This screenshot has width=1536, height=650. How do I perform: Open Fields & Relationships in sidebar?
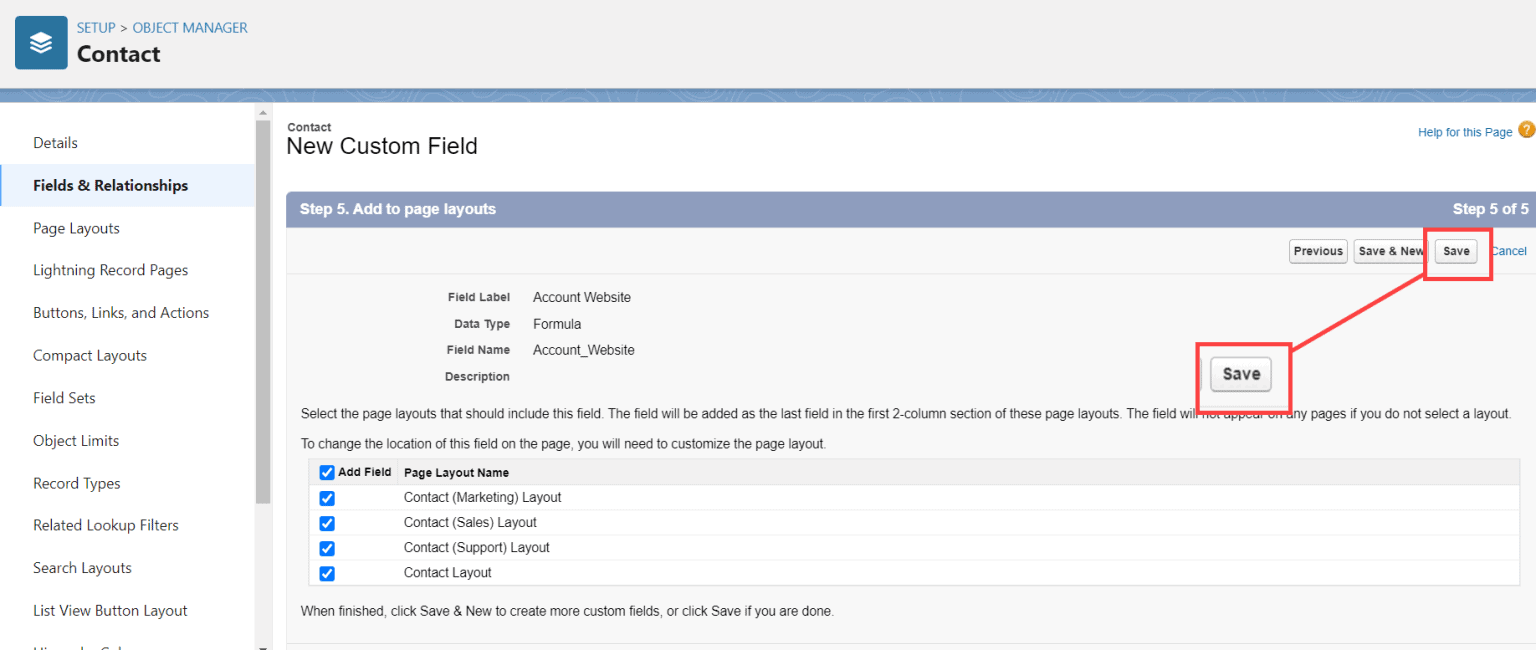click(x=110, y=185)
